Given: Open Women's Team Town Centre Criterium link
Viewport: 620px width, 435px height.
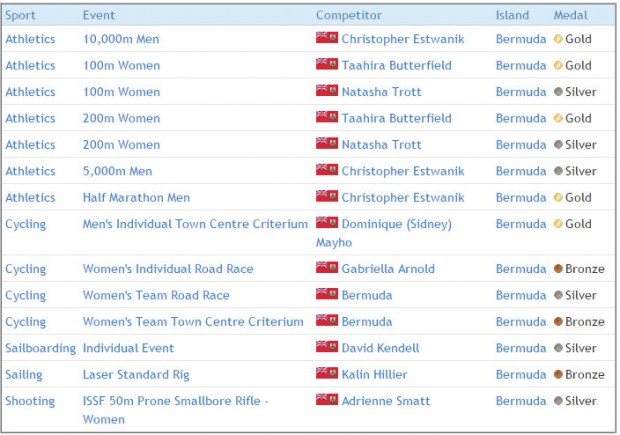Looking at the screenshot, I should point(193,322).
